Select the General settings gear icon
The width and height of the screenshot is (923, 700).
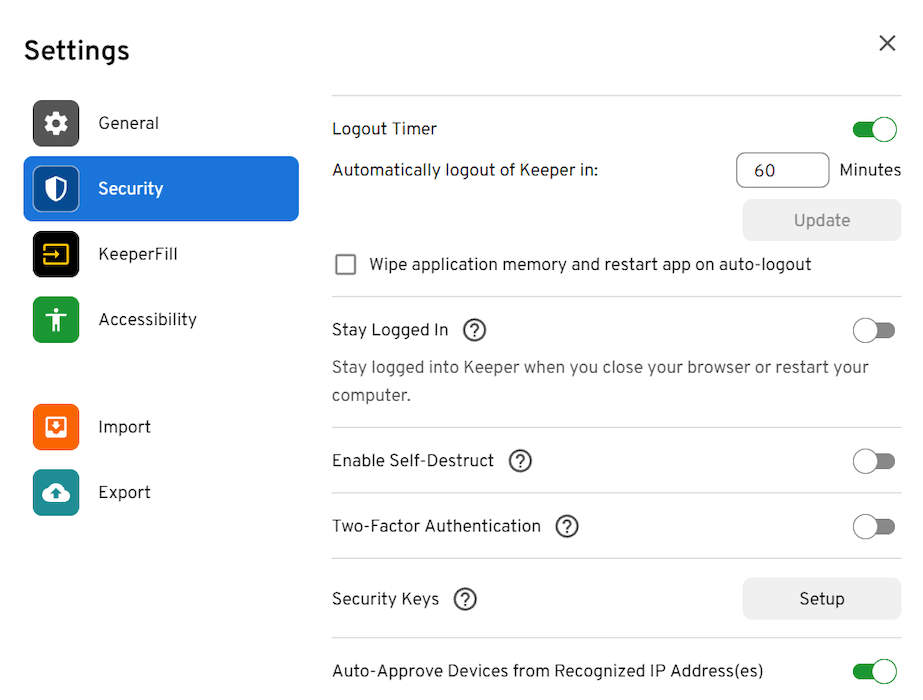click(55, 123)
